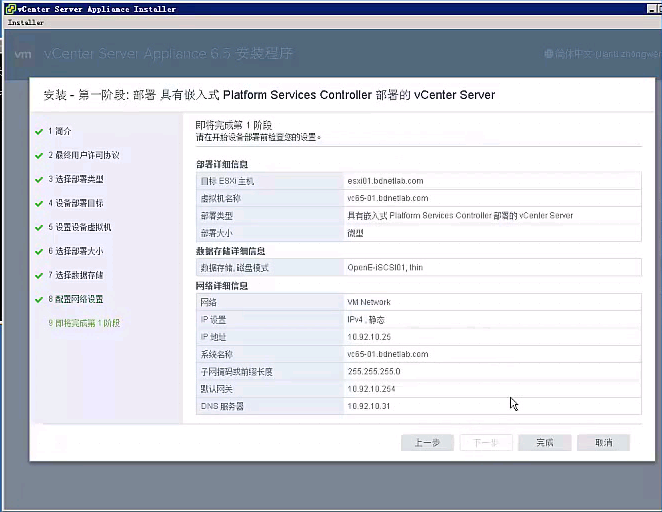Click the IP address 10.92.10.25

coord(369,337)
